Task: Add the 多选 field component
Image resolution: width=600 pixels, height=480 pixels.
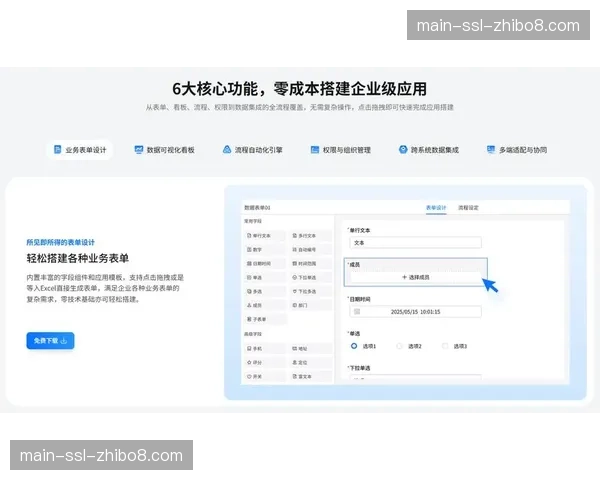Action: pos(265,291)
